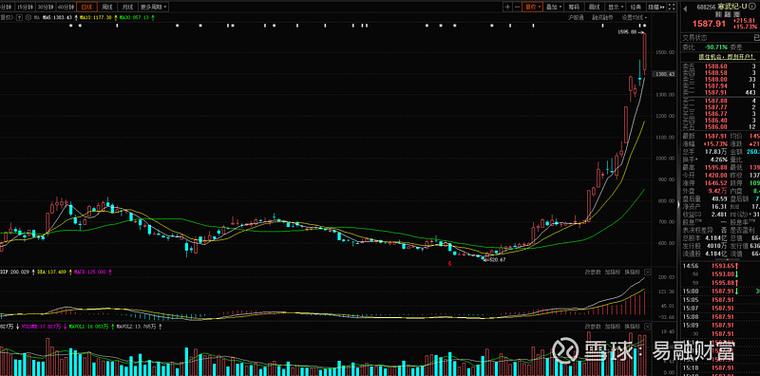Viewport: 760px width, 376px height.
Task: Click the circular settings icon beside MA legend
Action: 29,17
